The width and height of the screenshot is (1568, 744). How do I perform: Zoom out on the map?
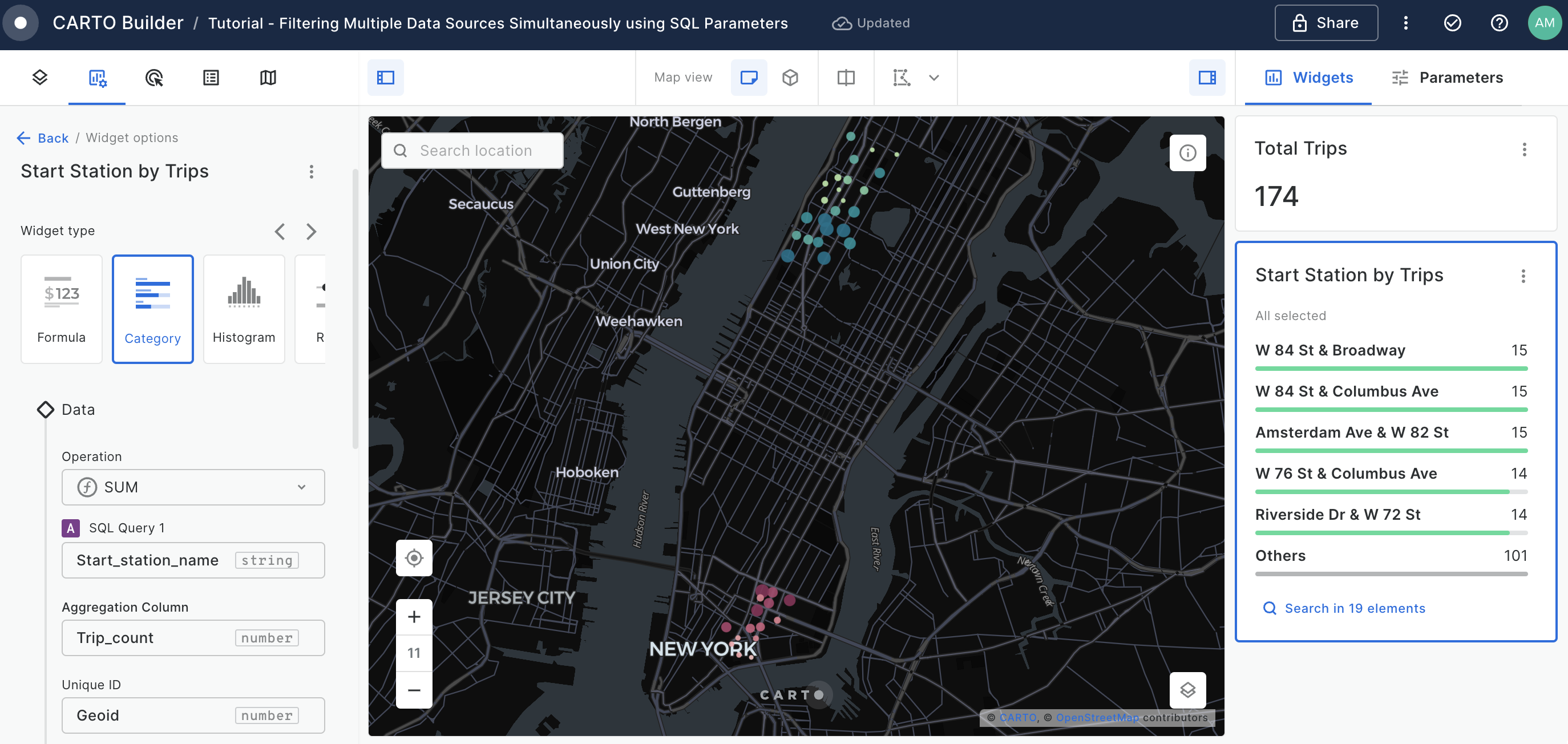click(x=414, y=690)
